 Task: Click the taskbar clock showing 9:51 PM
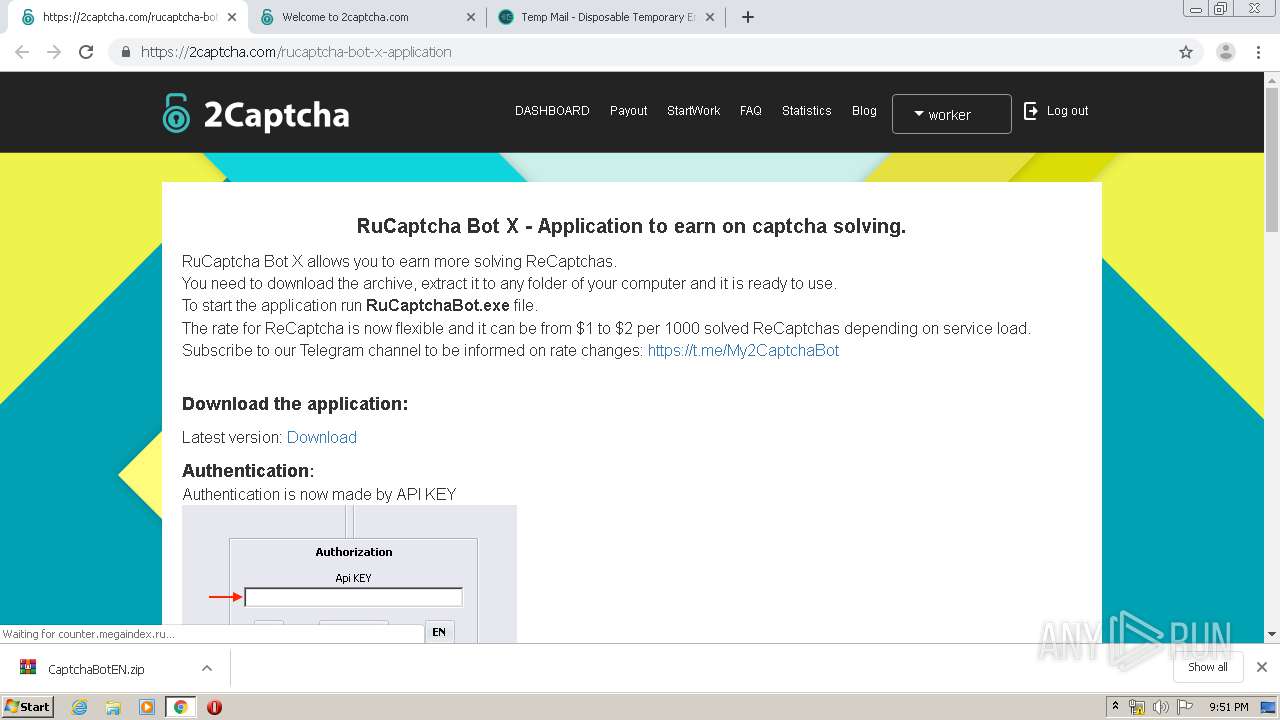pyautogui.click(x=1228, y=707)
